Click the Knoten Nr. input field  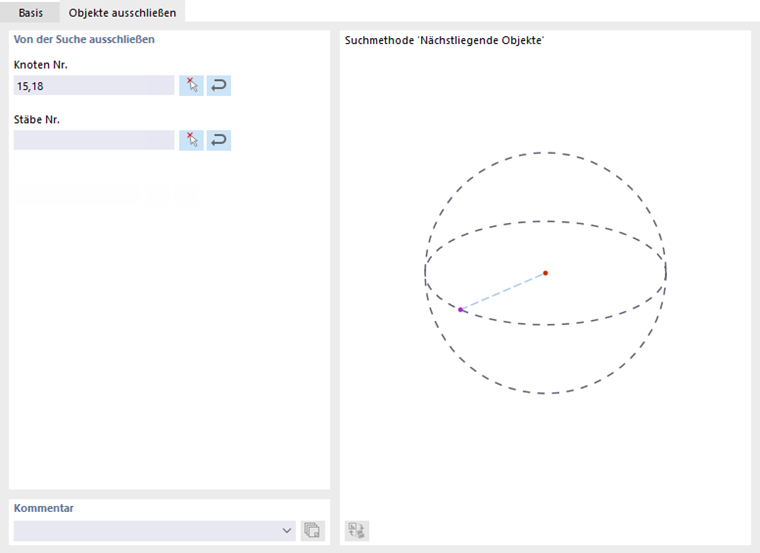click(x=94, y=86)
